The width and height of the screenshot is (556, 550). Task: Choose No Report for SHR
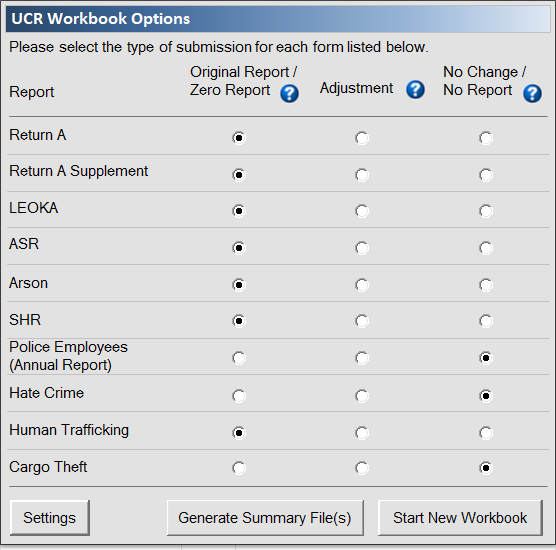(x=486, y=321)
